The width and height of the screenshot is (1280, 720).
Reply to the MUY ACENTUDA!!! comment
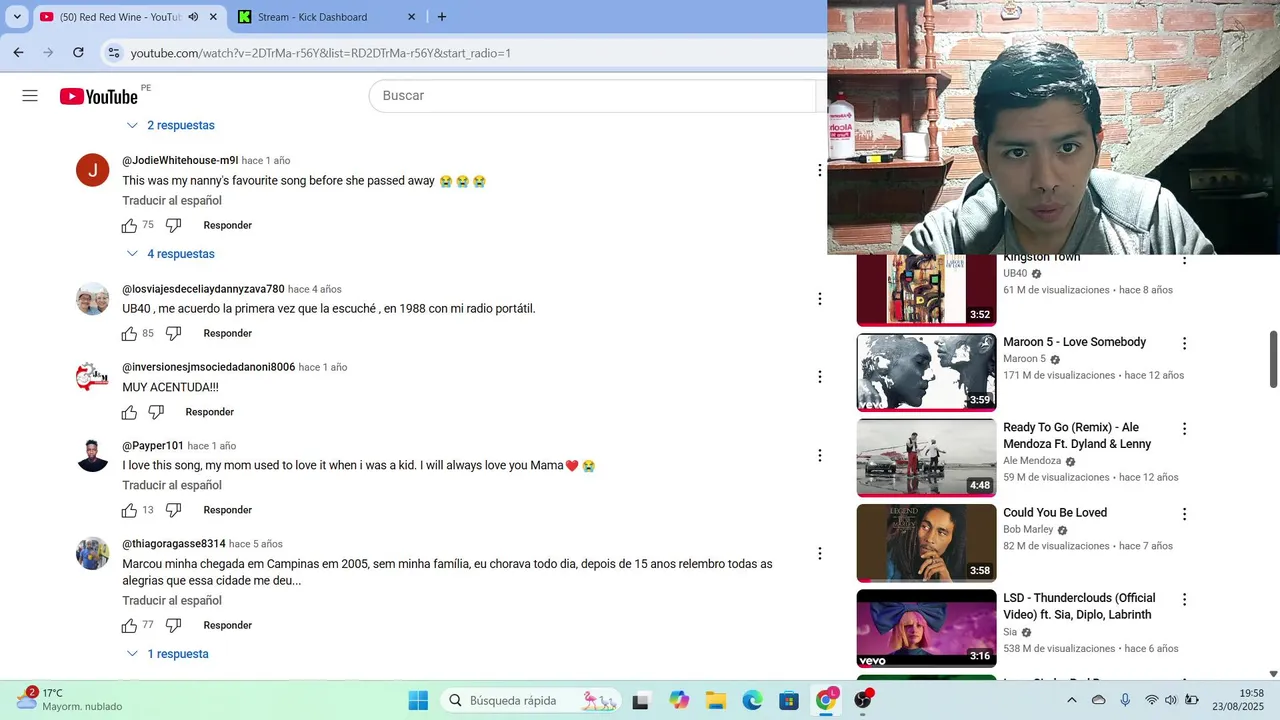[x=210, y=412]
